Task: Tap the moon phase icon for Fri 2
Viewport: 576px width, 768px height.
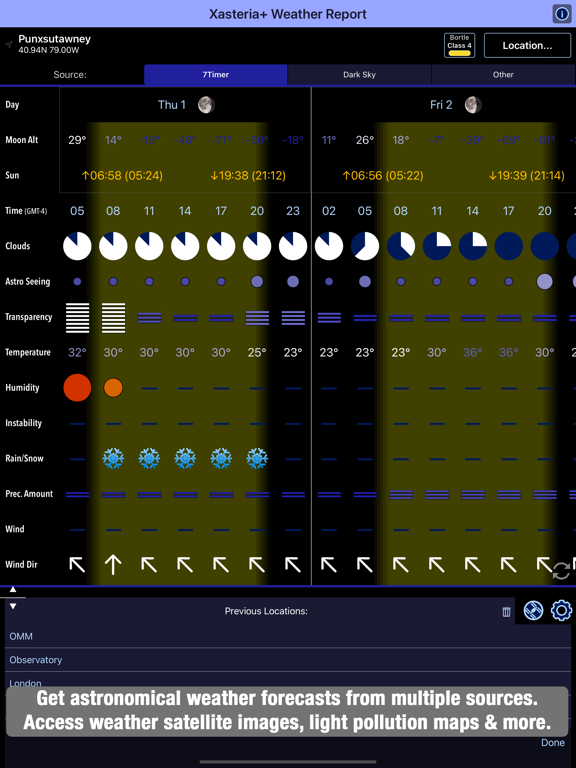Action: click(473, 105)
